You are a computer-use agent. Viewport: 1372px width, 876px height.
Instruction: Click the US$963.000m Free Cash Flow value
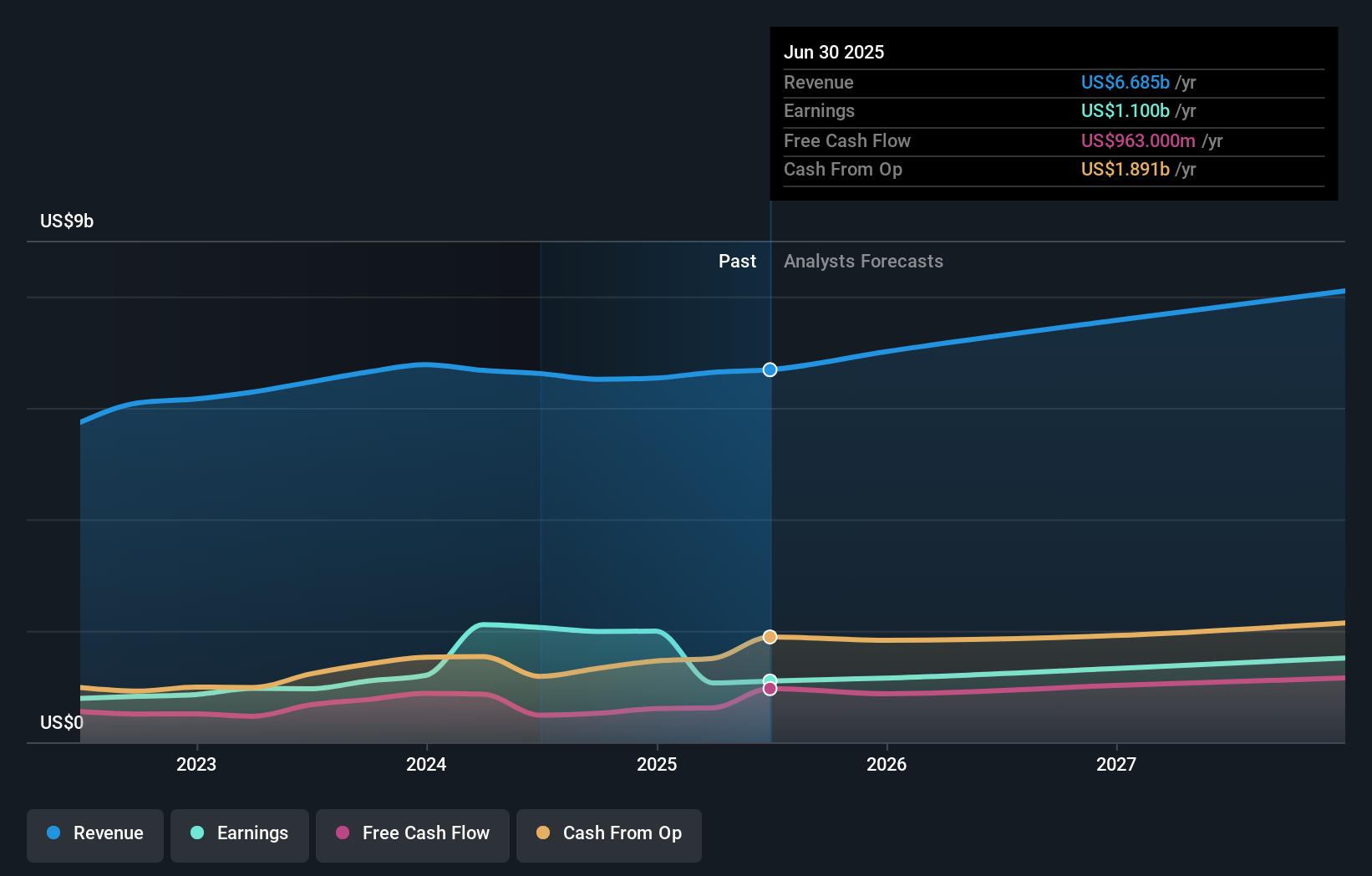tap(1137, 140)
